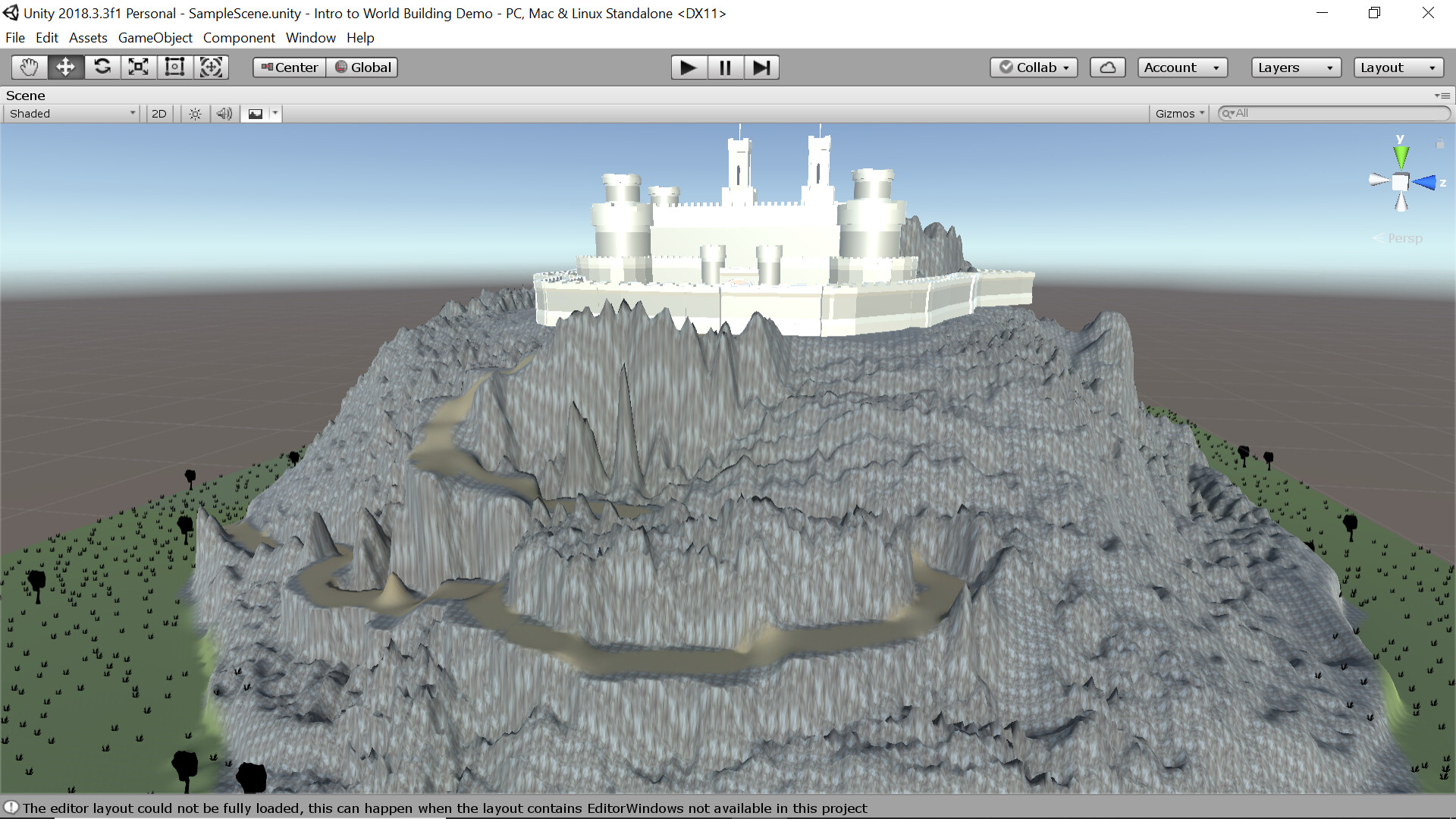Screen dimensions: 1456x819
Task: Expand the Gizmos dropdown
Action: pyautogui.click(x=1179, y=114)
